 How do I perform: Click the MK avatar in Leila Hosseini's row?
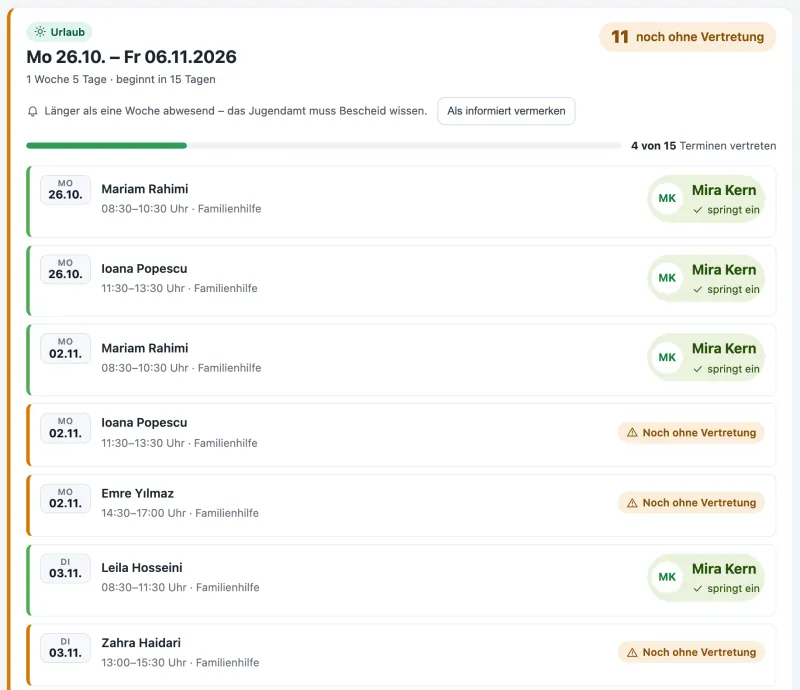(667, 577)
